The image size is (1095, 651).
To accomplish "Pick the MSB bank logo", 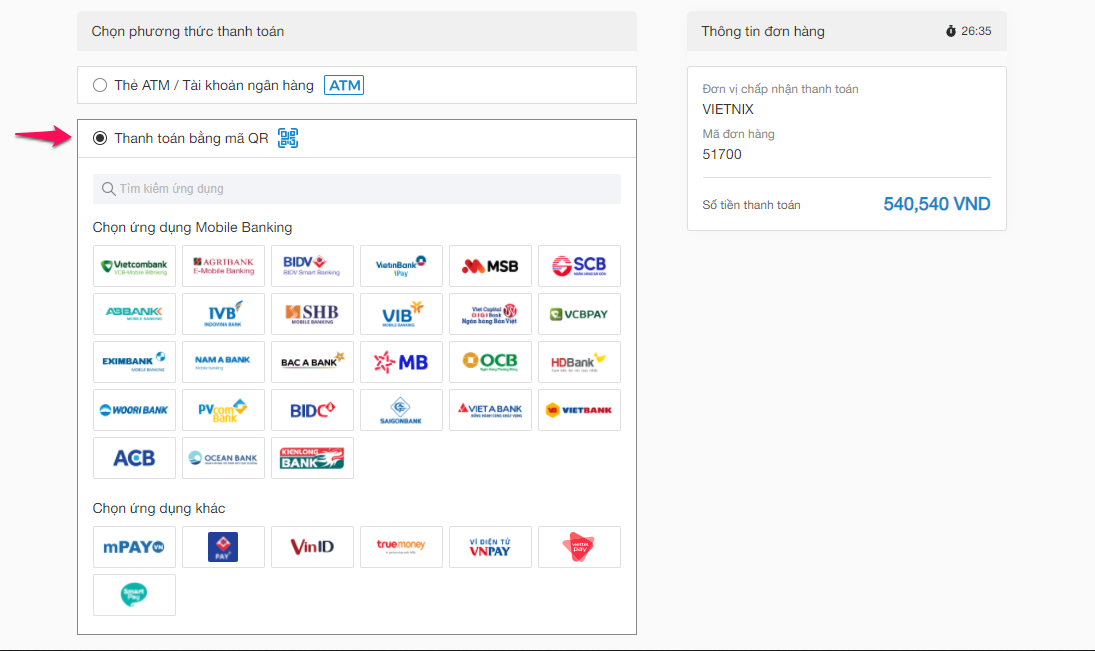I will pyautogui.click(x=490, y=266).
